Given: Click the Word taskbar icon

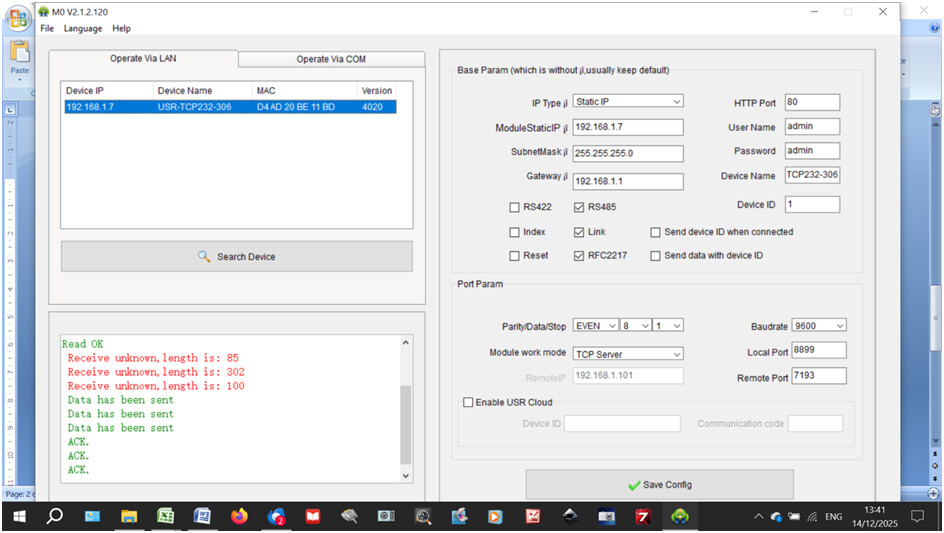Looking at the screenshot, I should coord(202,516).
